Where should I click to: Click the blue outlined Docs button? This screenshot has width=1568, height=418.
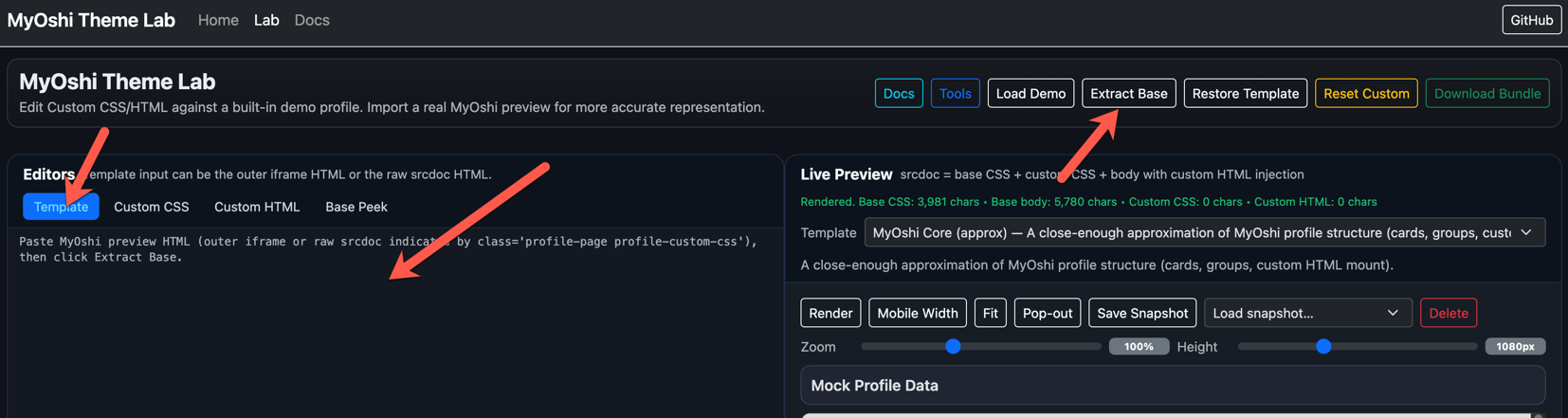(x=899, y=93)
